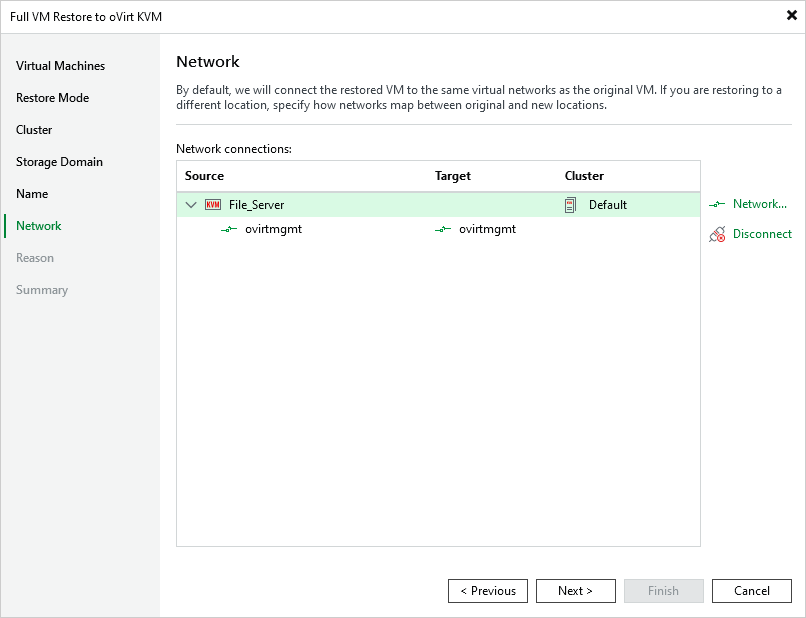Click the Source column header
The width and height of the screenshot is (806, 618).
pos(204,176)
